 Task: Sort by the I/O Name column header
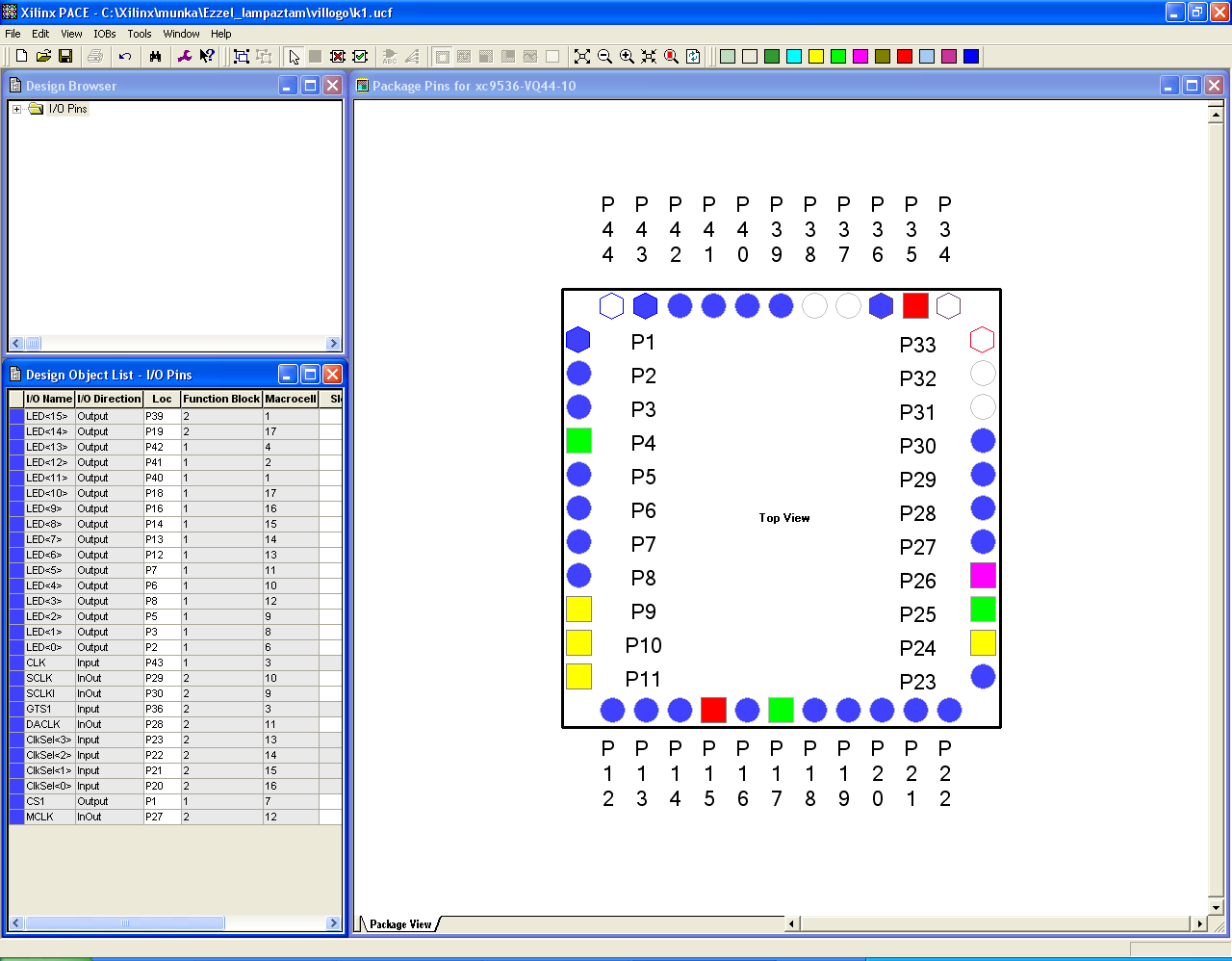[49, 399]
